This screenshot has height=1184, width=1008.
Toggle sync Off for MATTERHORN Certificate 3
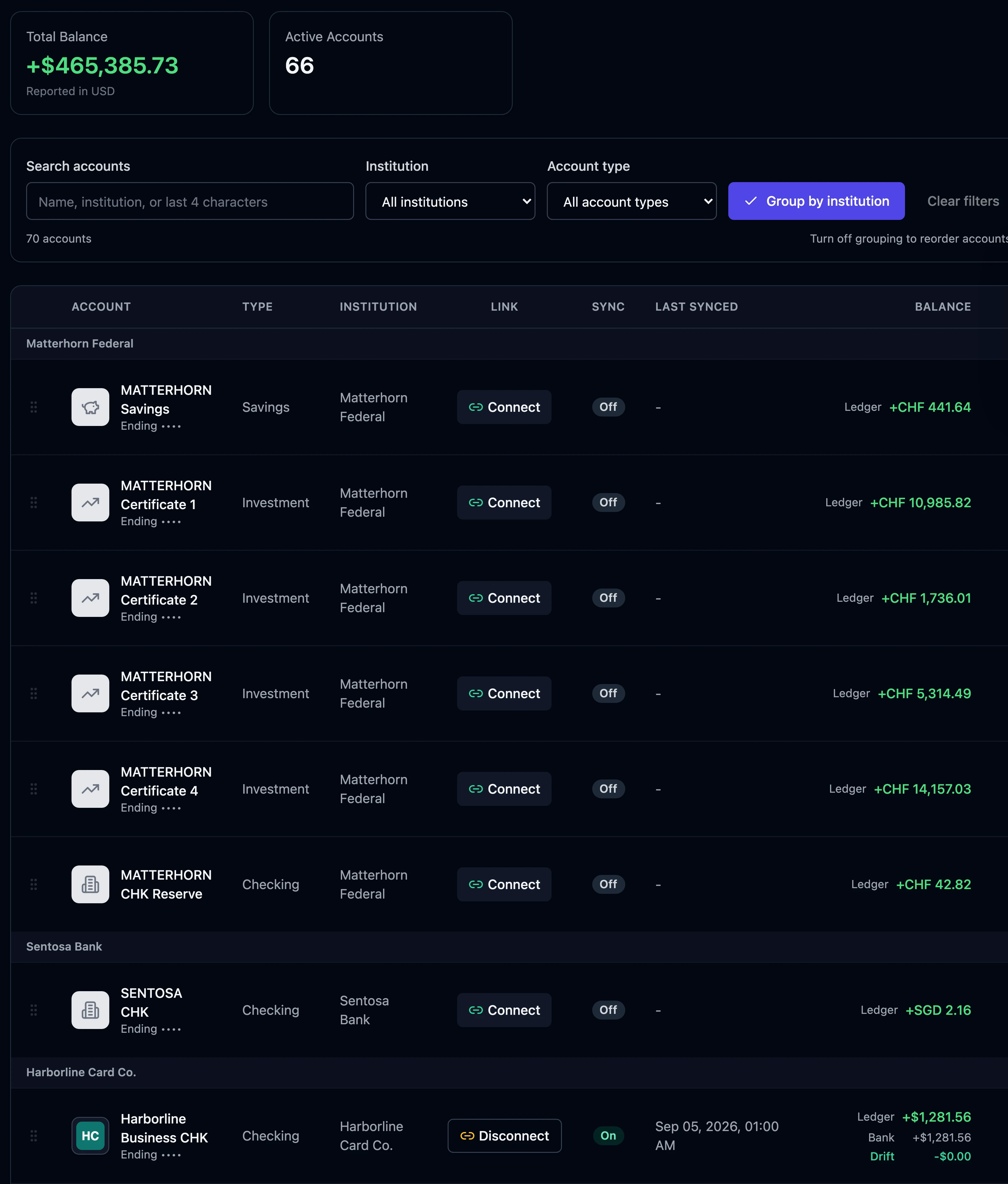click(608, 693)
